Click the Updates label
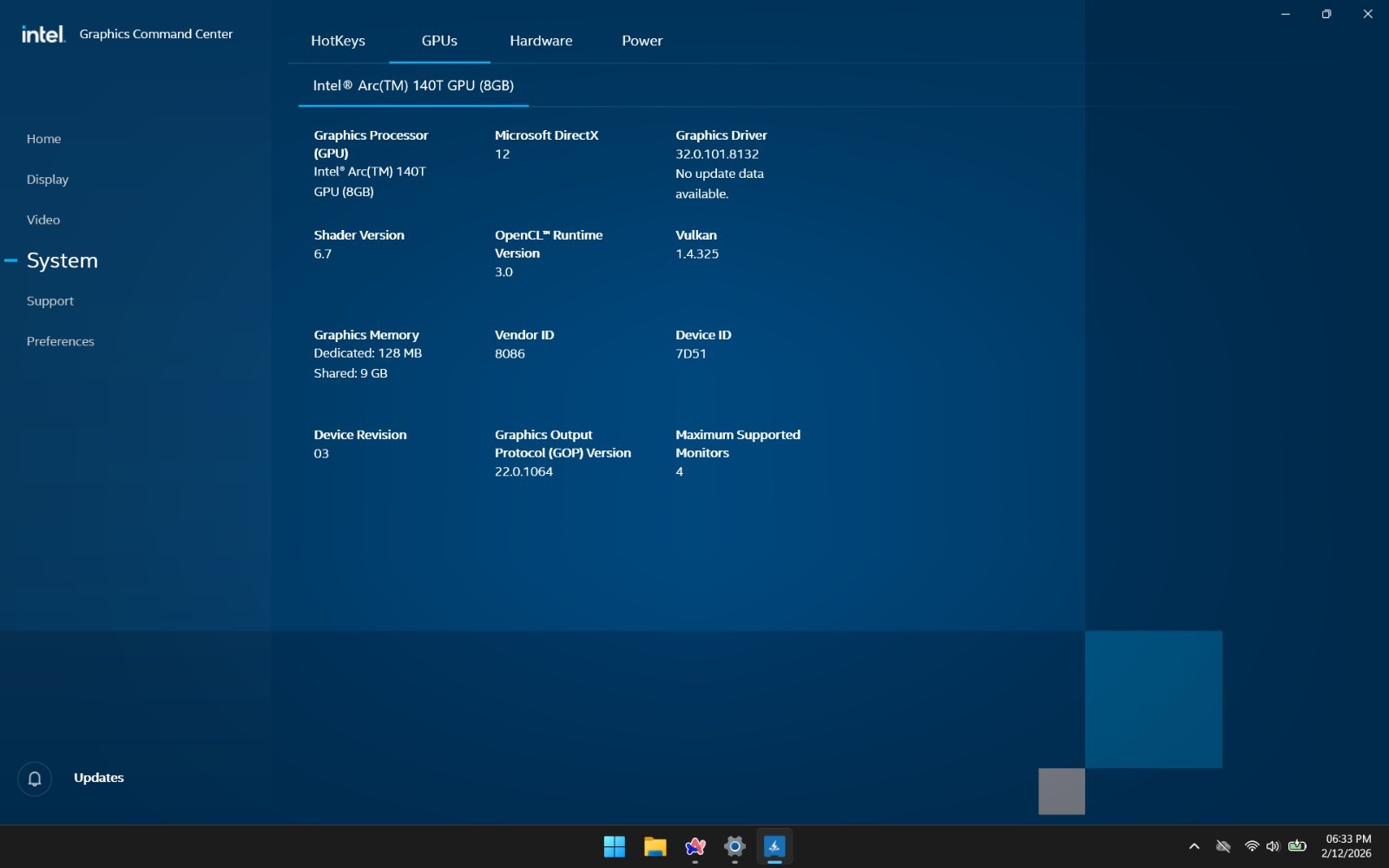Screen dimensions: 1389x868 click(99, 778)
